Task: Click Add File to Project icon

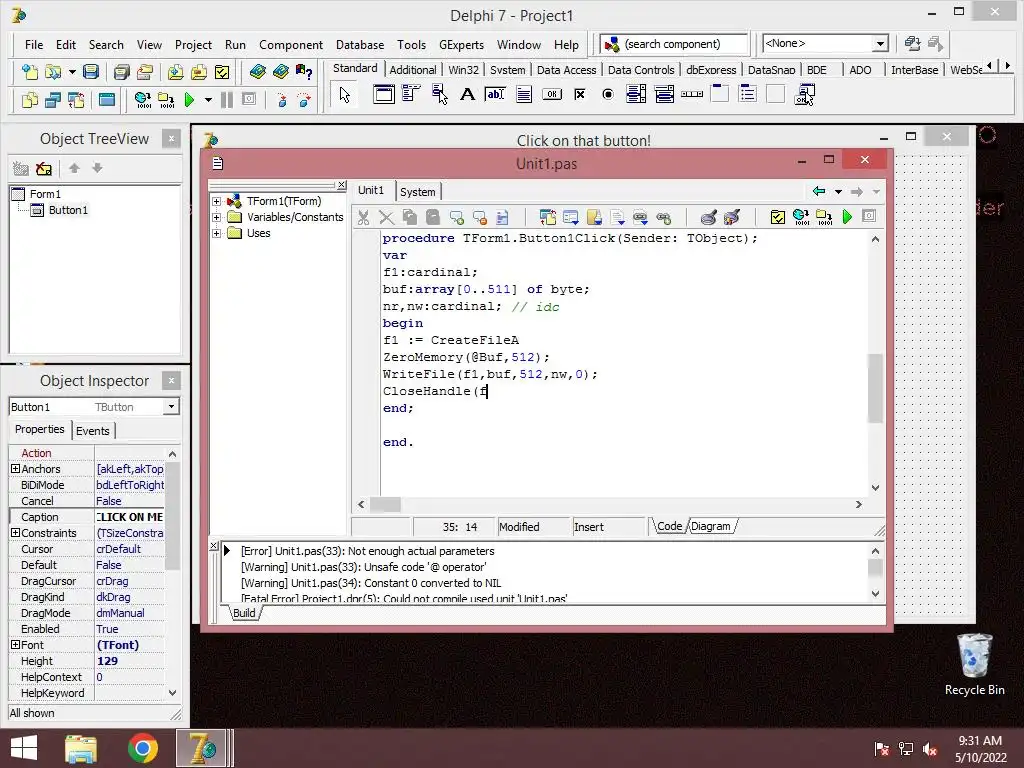Action: (175, 72)
